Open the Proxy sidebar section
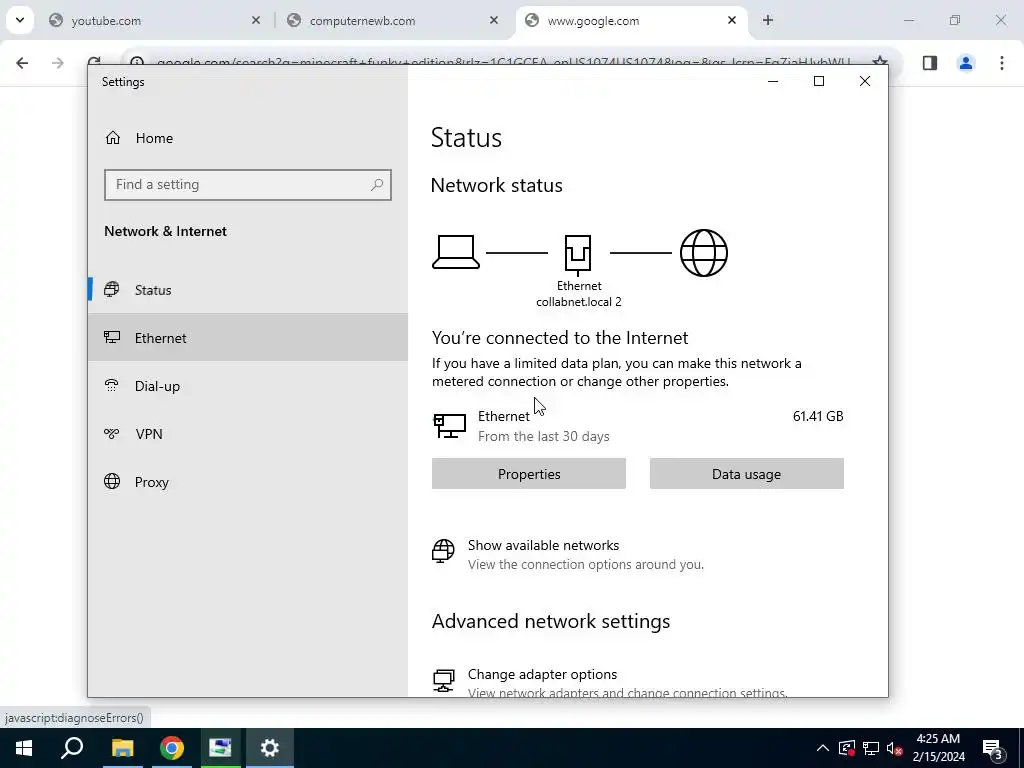Screen dimensions: 1024x768 (x=248, y=482)
